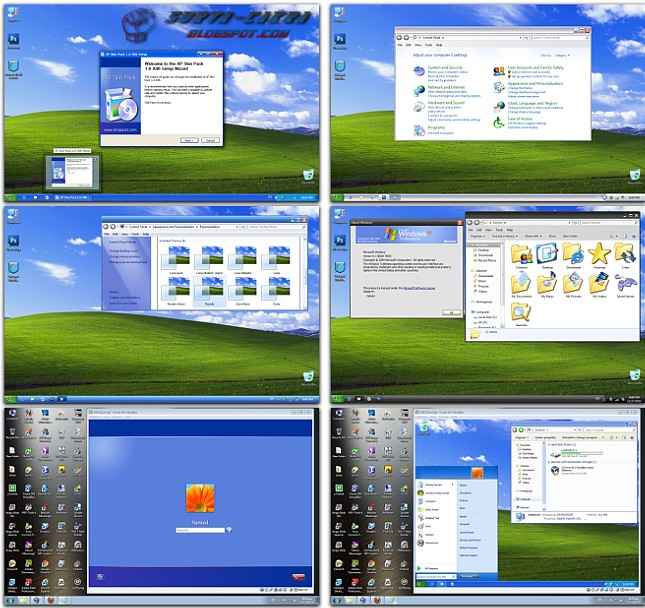This screenshot has width=645, height=608.
Task: Click the folder navigation pane scrollbar
Action: point(502,284)
